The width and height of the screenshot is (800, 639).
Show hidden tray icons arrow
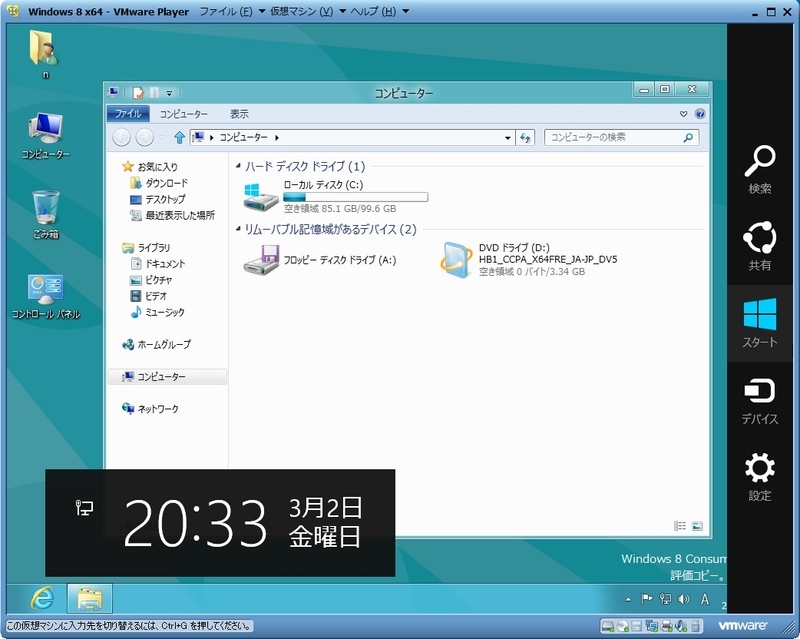pyautogui.click(x=628, y=600)
